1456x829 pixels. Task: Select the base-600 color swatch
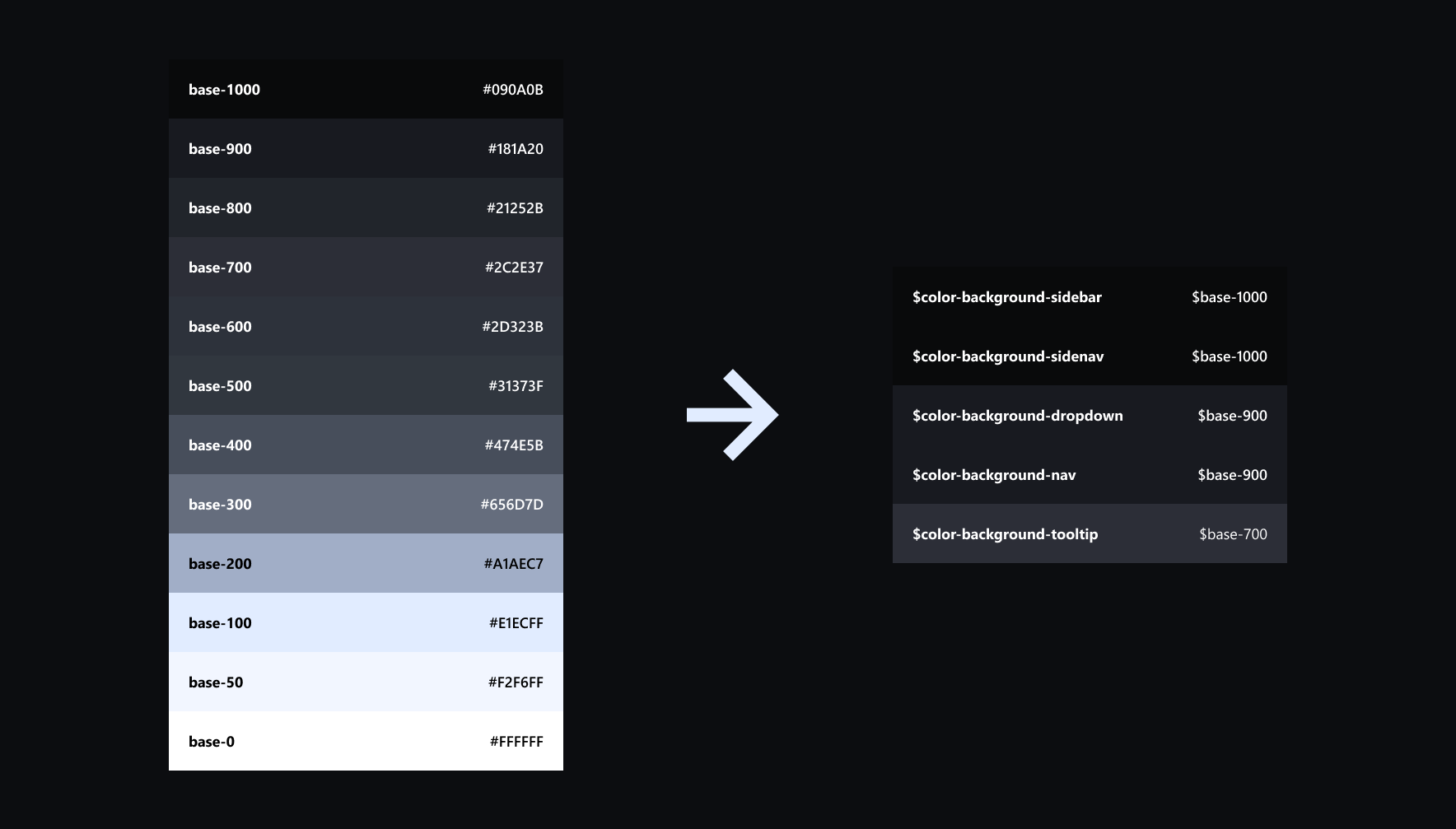pyautogui.click(x=365, y=326)
